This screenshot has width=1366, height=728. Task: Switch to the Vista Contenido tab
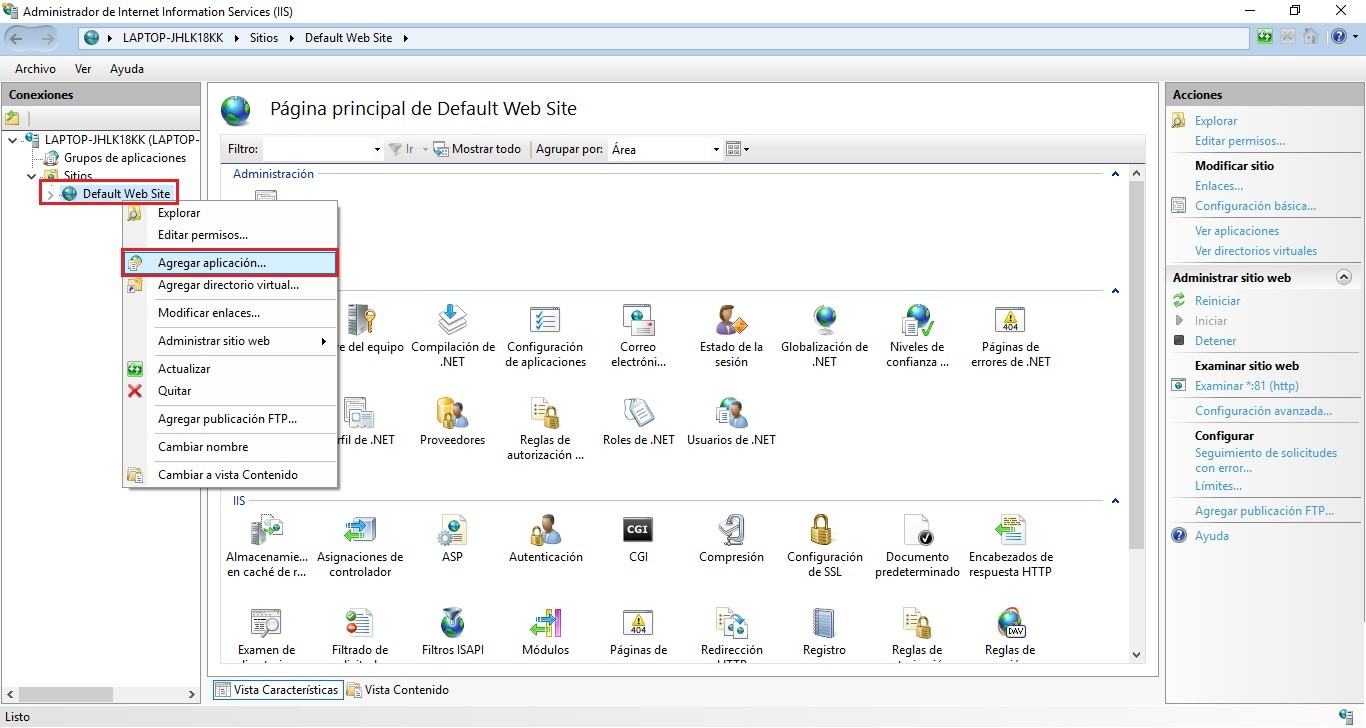click(x=398, y=690)
